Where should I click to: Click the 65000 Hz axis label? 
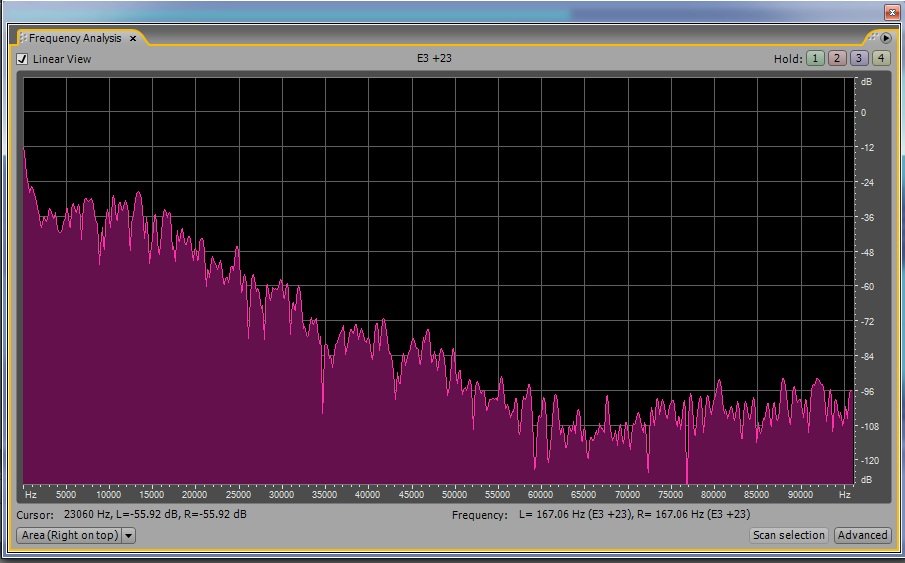583,494
